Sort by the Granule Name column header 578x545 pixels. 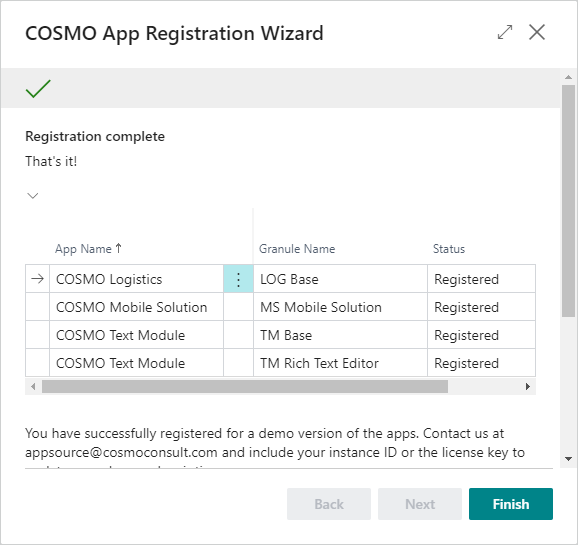[297, 249]
